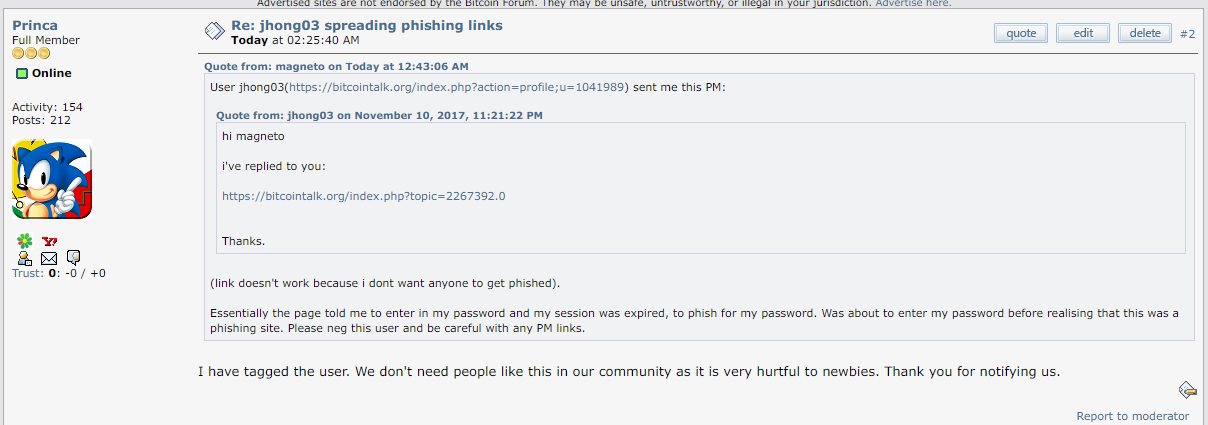Viewport: 1208px width, 425px height.
Task: View Princa's profile via the person icon
Action: [x=25, y=258]
